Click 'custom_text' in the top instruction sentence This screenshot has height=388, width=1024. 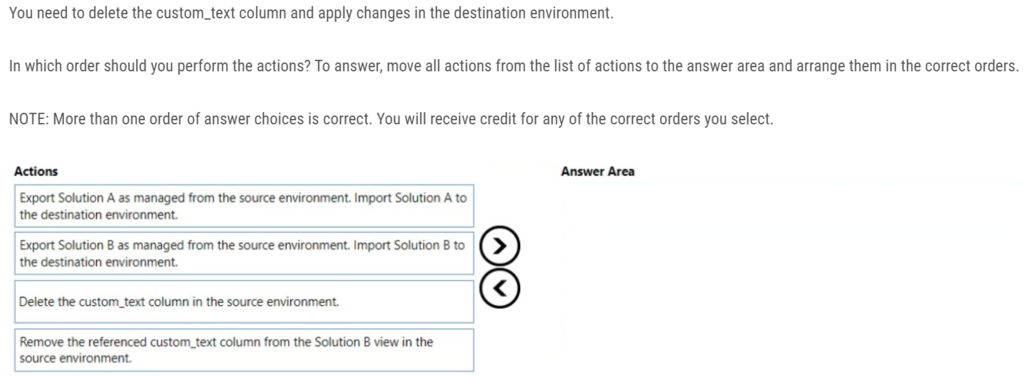pyautogui.click(x=196, y=14)
